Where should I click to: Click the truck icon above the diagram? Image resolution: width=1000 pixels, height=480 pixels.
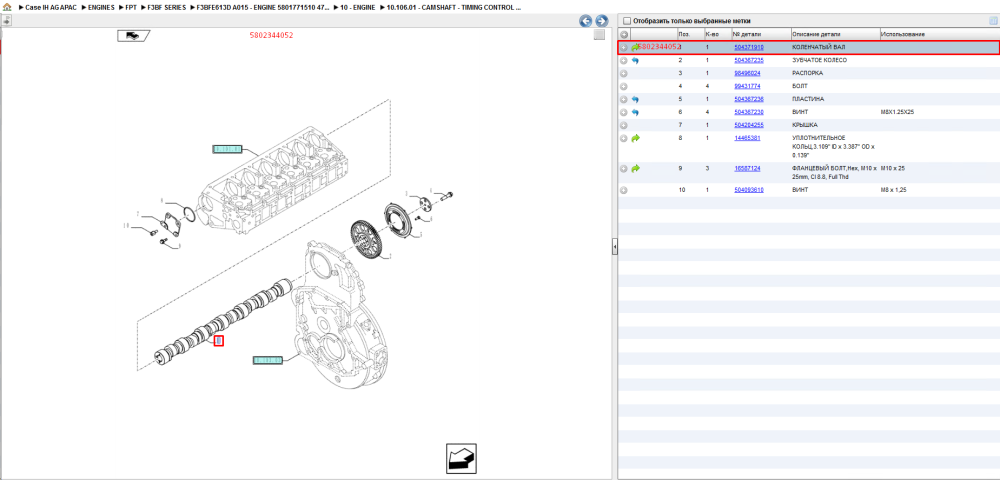pos(133,36)
